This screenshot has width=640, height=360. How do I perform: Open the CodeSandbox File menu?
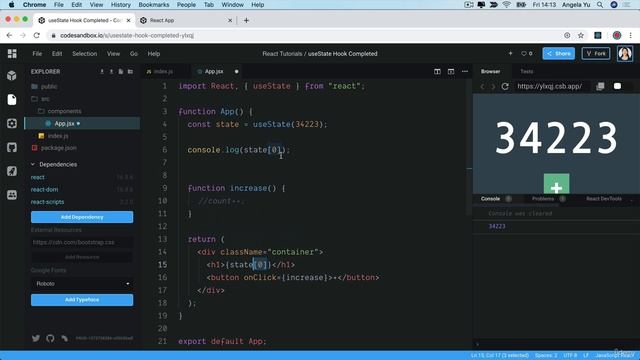click(x=37, y=53)
